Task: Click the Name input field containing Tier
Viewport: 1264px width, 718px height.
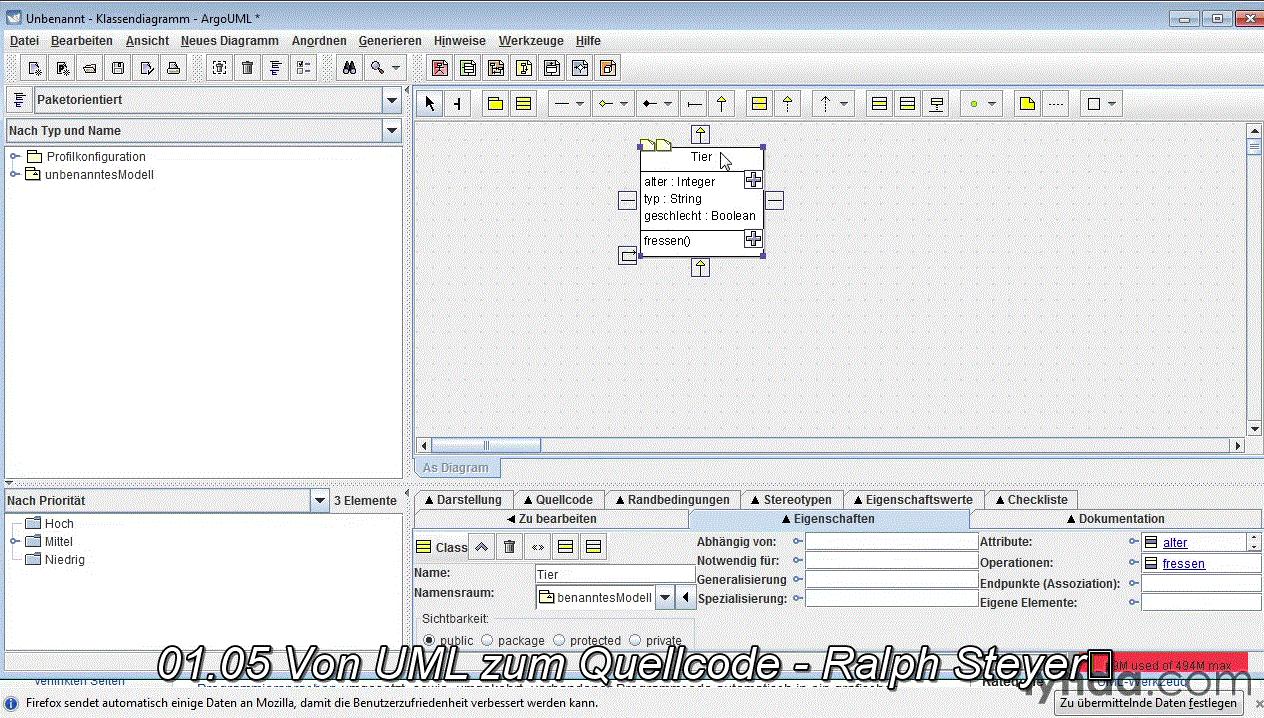Action: coord(615,574)
